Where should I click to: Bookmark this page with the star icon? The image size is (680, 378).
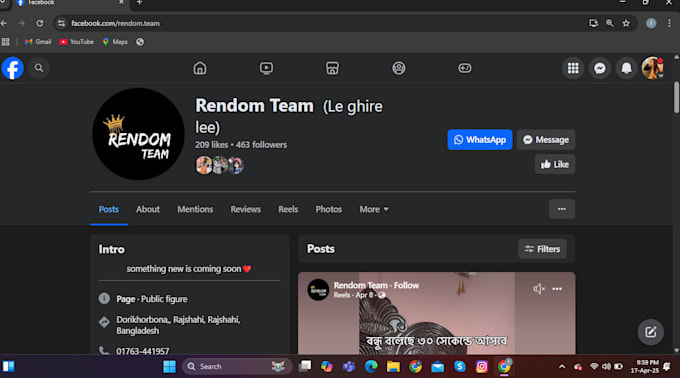(626, 23)
